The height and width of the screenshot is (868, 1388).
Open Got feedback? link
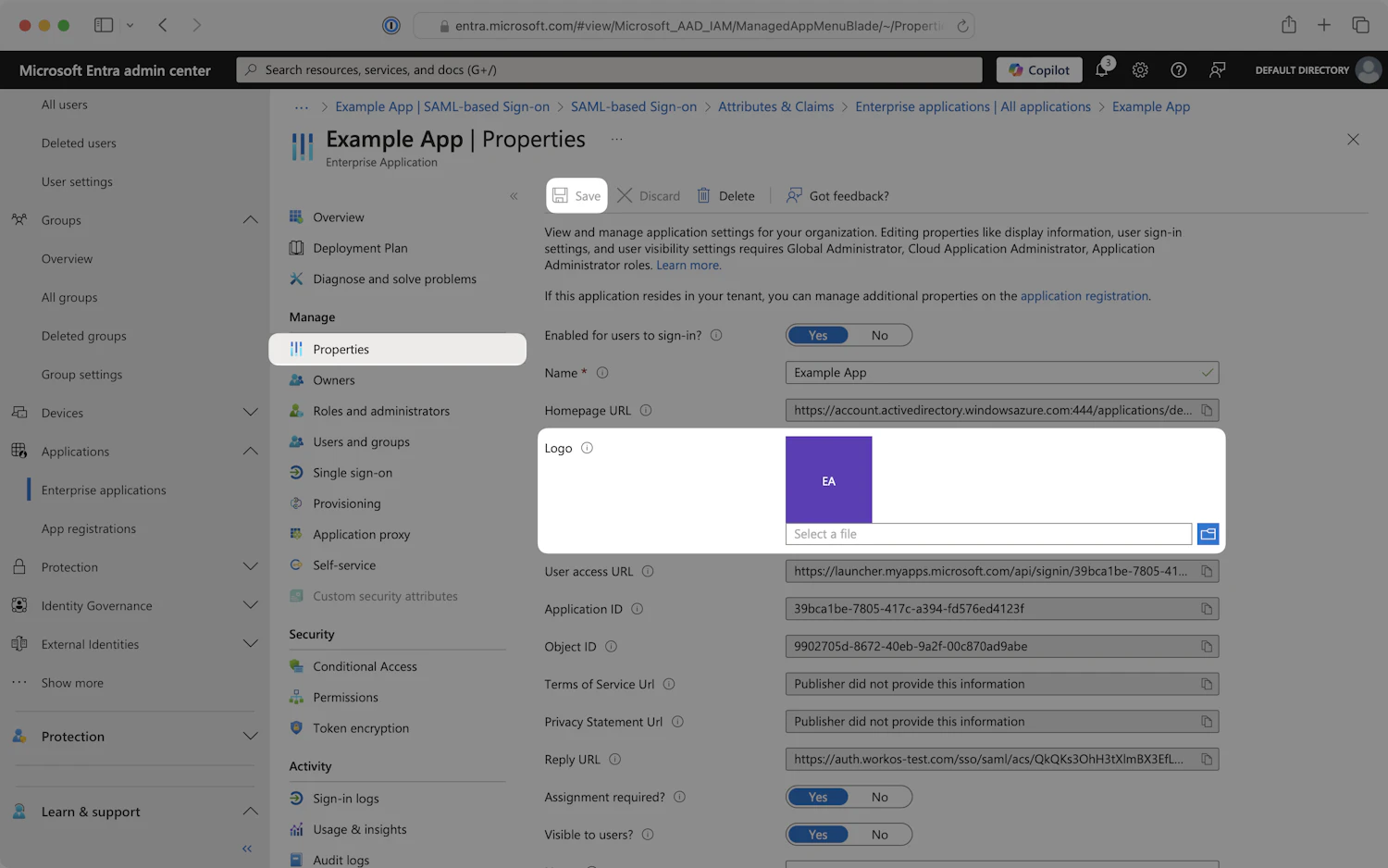837,195
